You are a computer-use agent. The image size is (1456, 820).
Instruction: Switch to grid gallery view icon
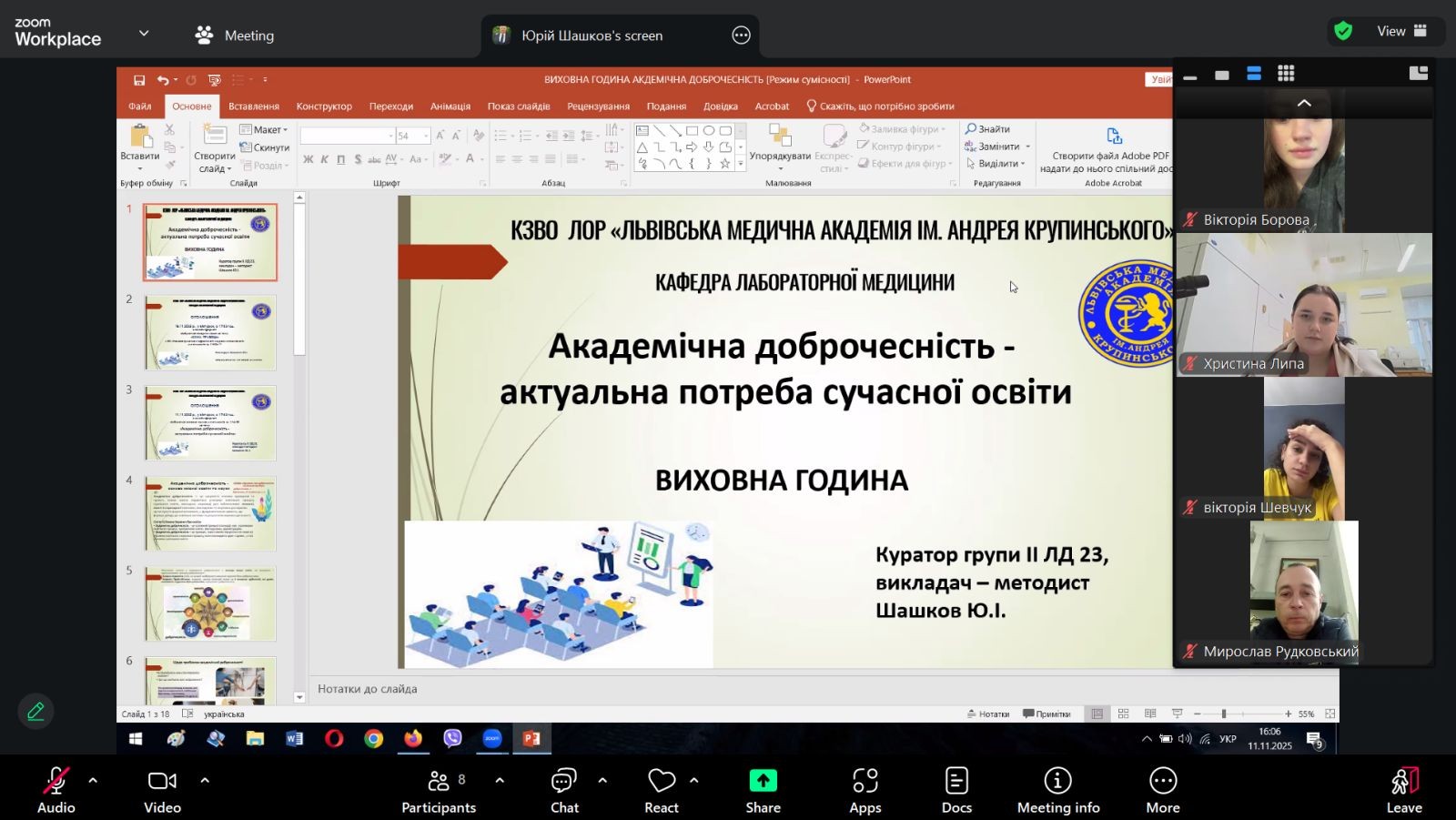[1286, 74]
